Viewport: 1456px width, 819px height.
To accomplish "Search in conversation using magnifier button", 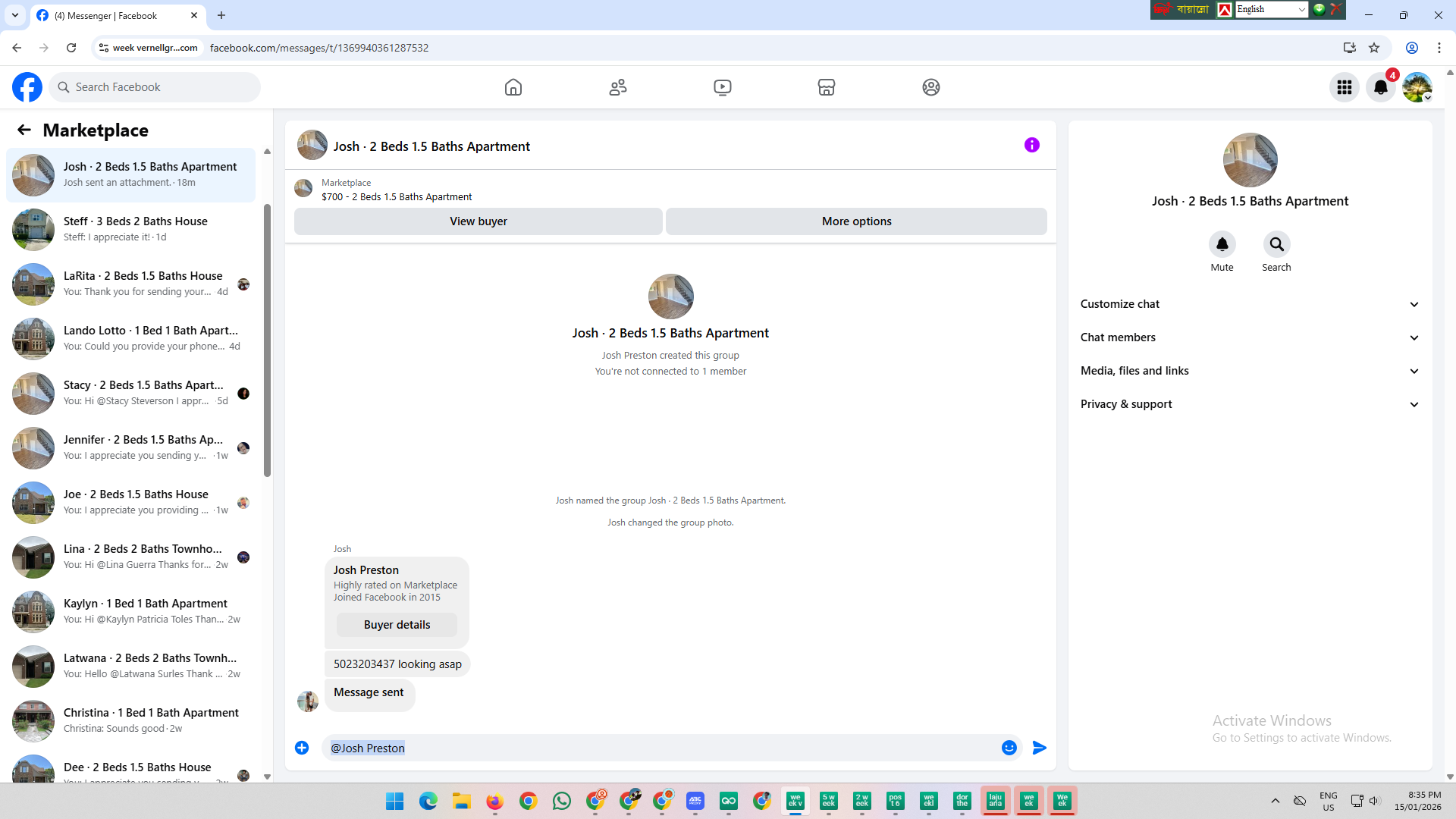I will (1276, 244).
